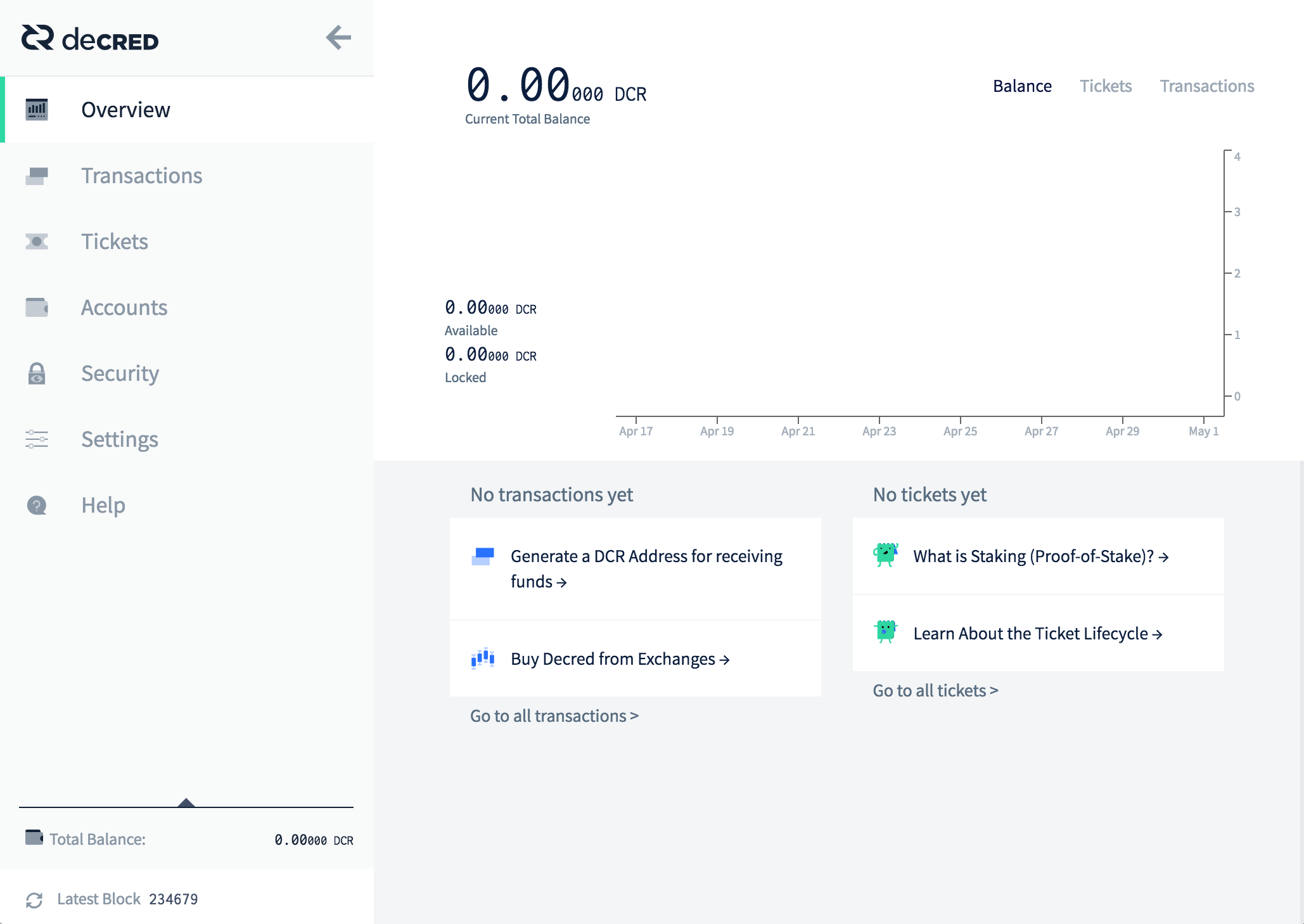Select the Balance chart tab
Image resolution: width=1304 pixels, height=924 pixels.
[x=1022, y=86]
